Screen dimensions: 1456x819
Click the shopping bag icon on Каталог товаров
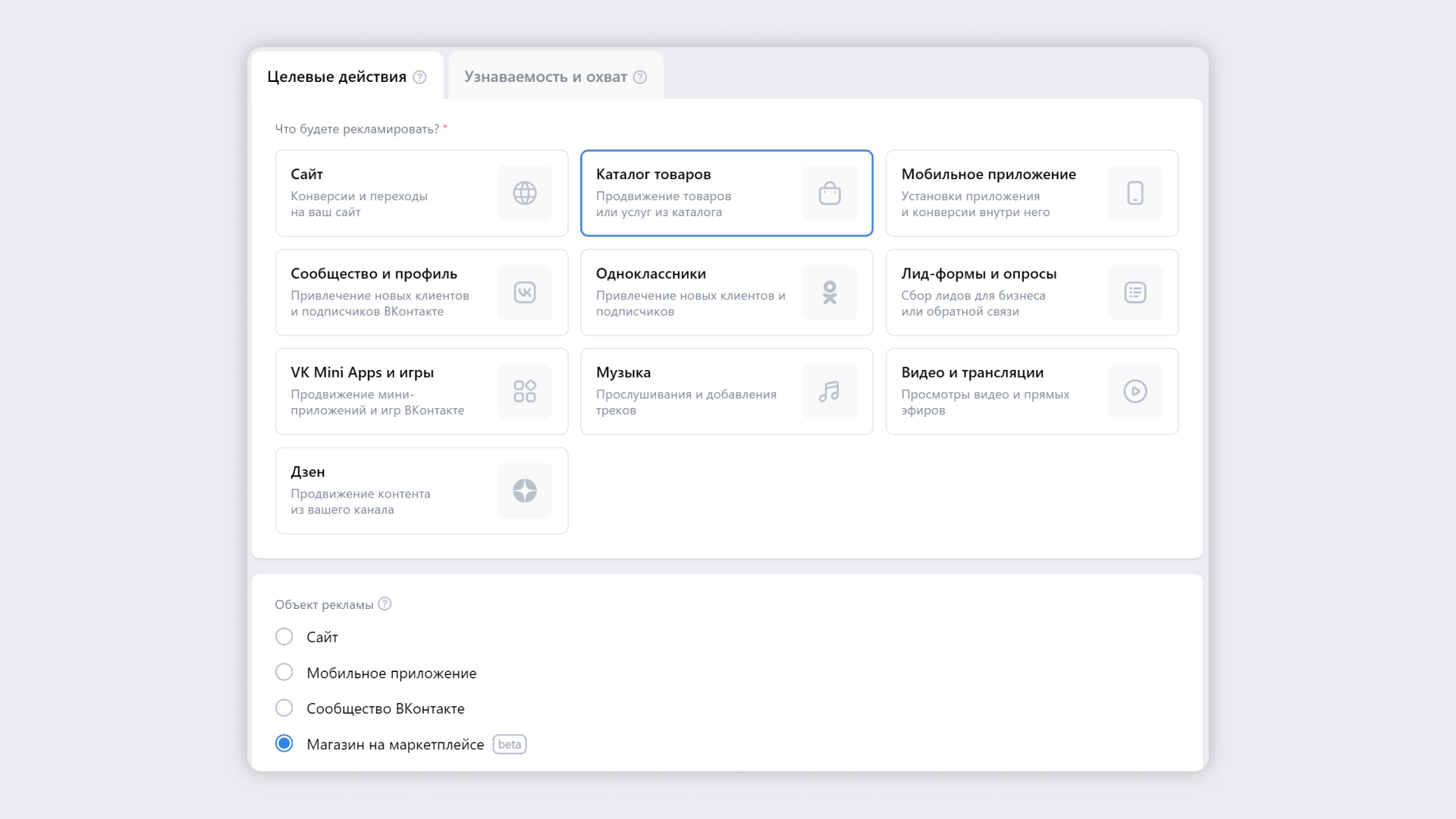[830, 193]
